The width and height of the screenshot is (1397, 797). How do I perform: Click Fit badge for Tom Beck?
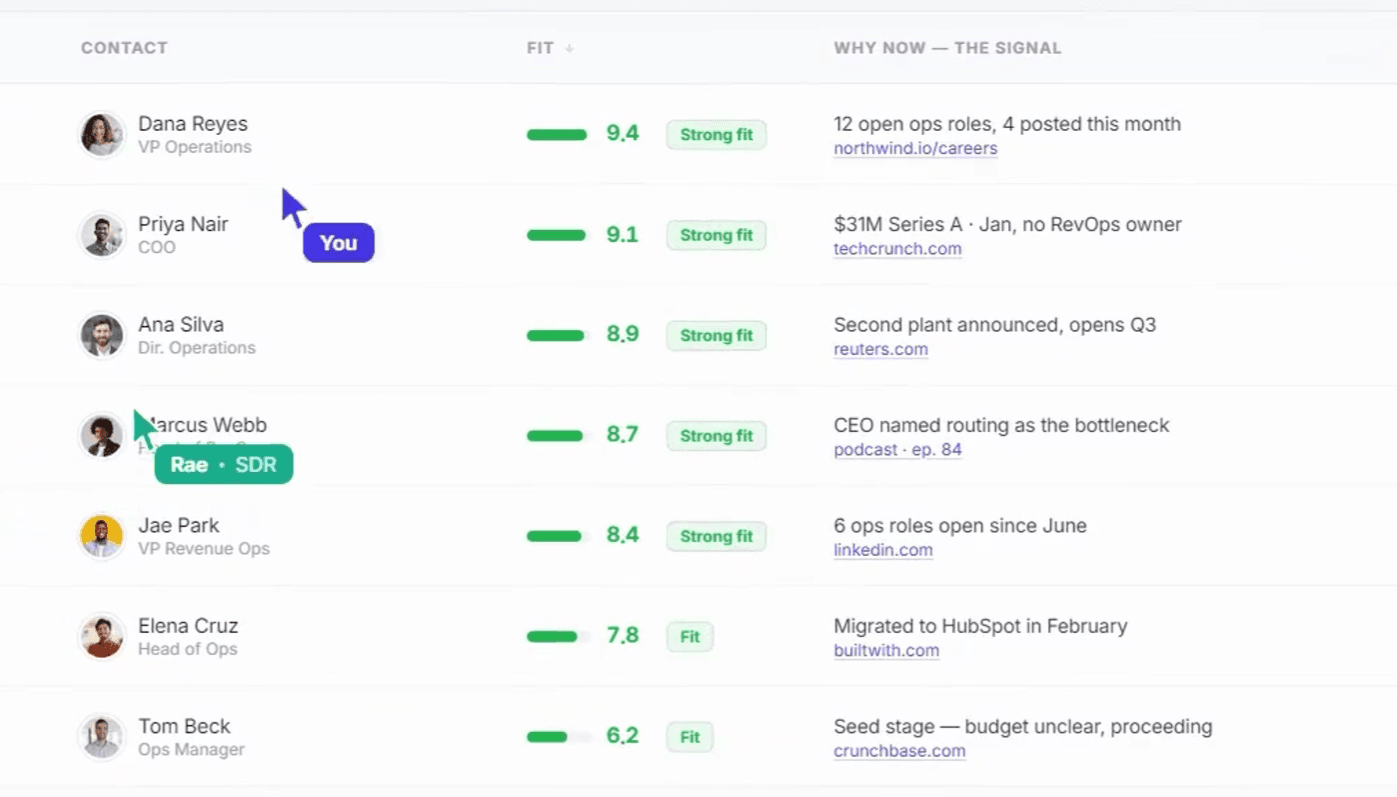[x=690, y=737]
